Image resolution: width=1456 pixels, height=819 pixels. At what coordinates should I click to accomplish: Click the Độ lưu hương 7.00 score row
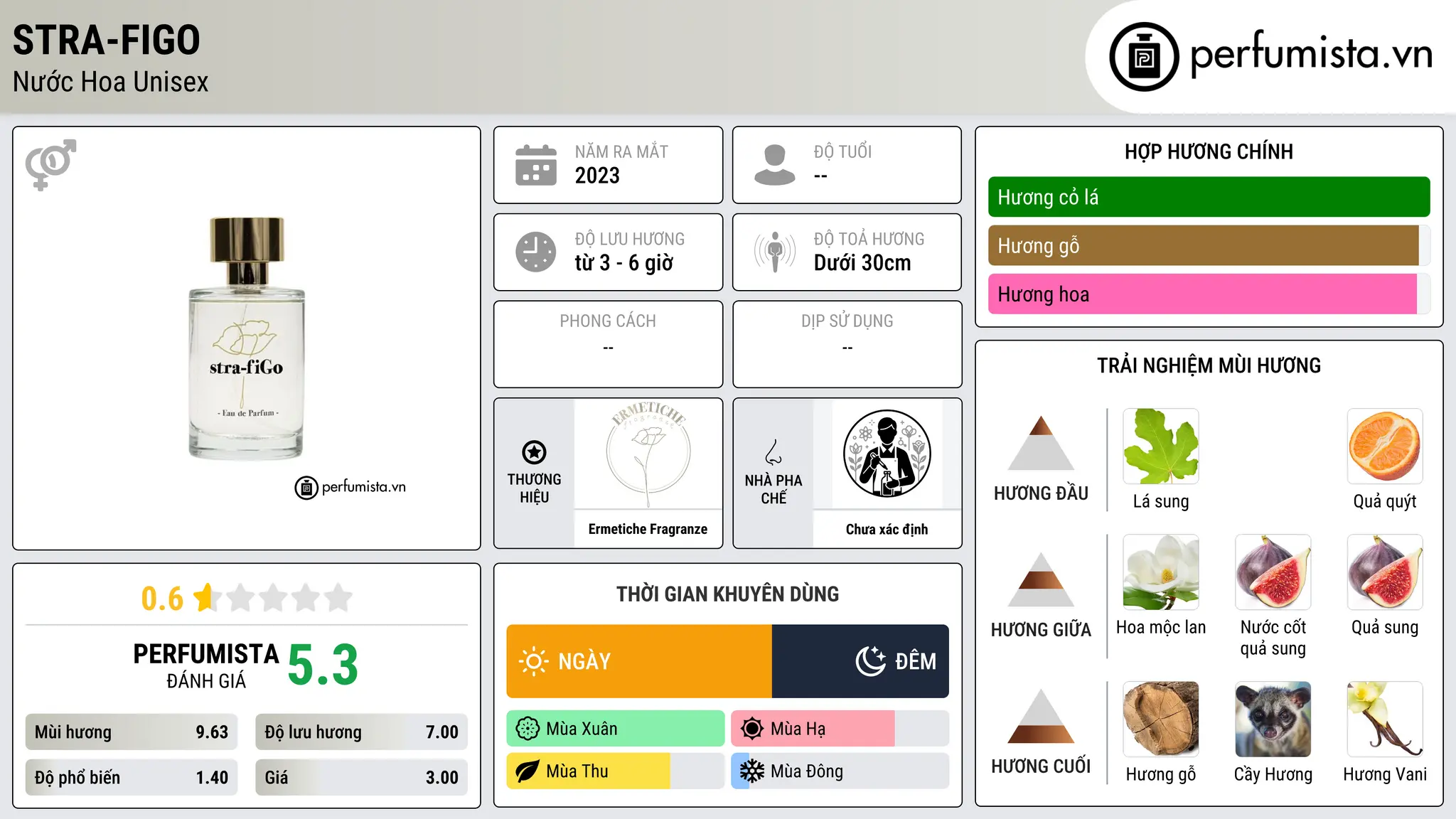[x=361, y=732]
